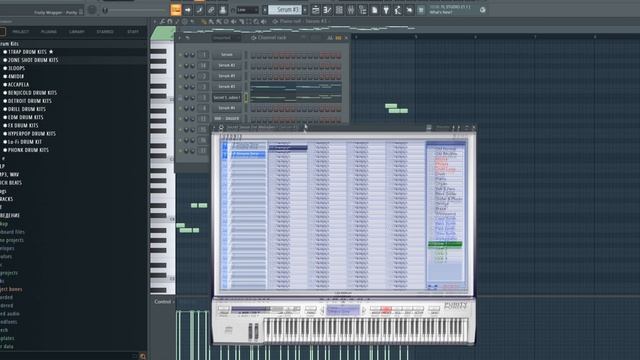The height and width of the screenshot is (360, 640).
Task: Mute the sixth channel rack row
Action: tap(180, 108)
